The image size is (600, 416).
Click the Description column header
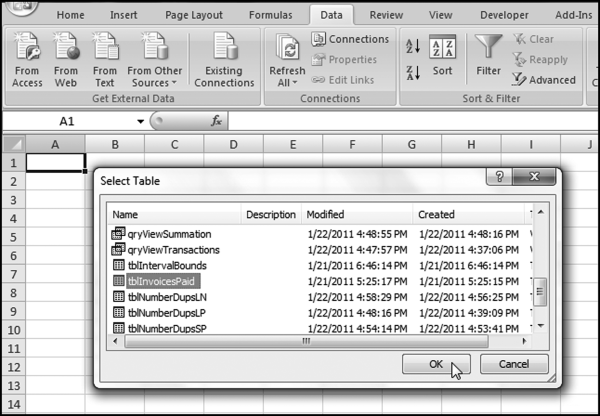[271, 214]
